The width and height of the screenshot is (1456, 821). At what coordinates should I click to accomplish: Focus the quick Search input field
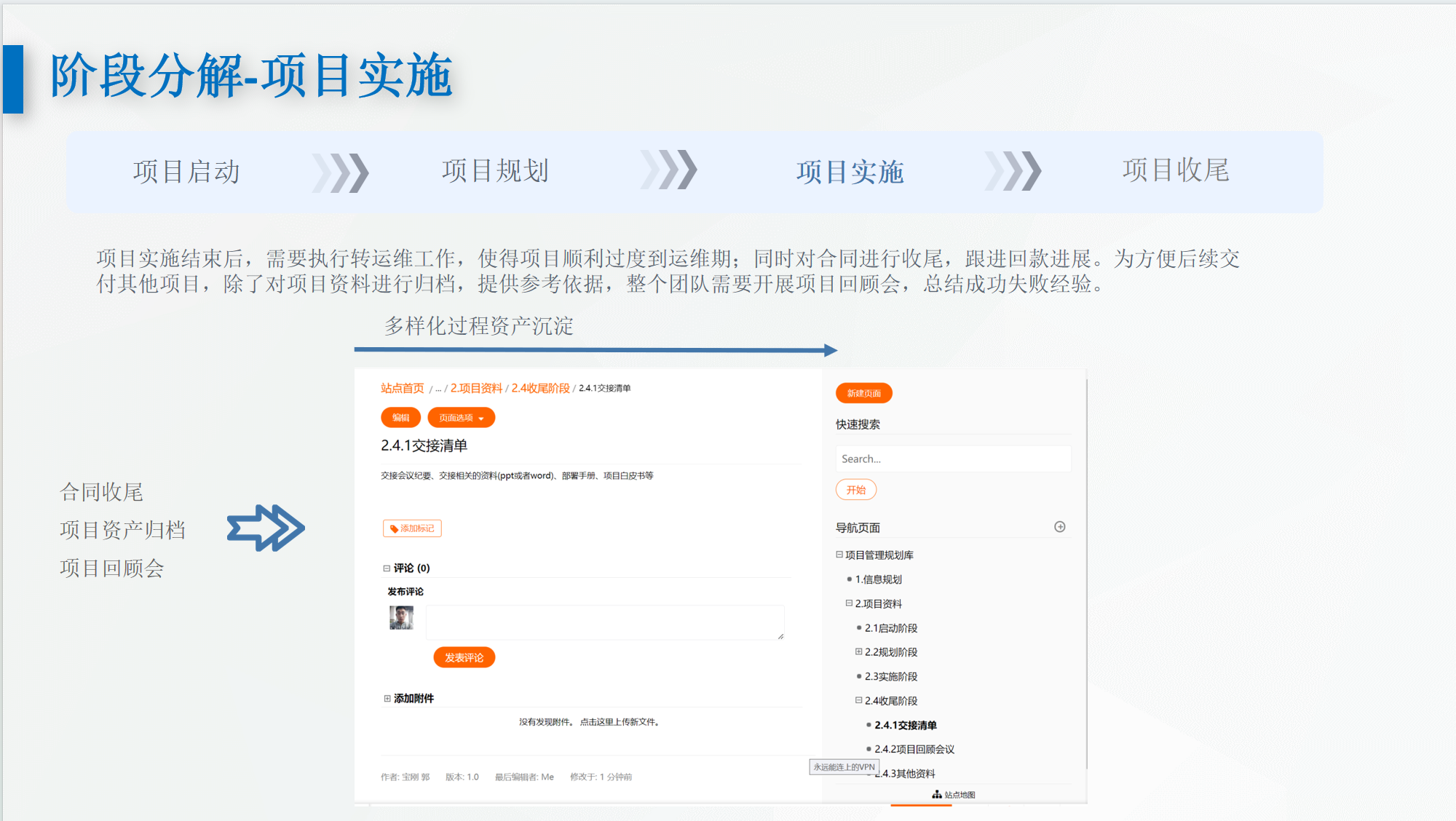coord(952,459)
